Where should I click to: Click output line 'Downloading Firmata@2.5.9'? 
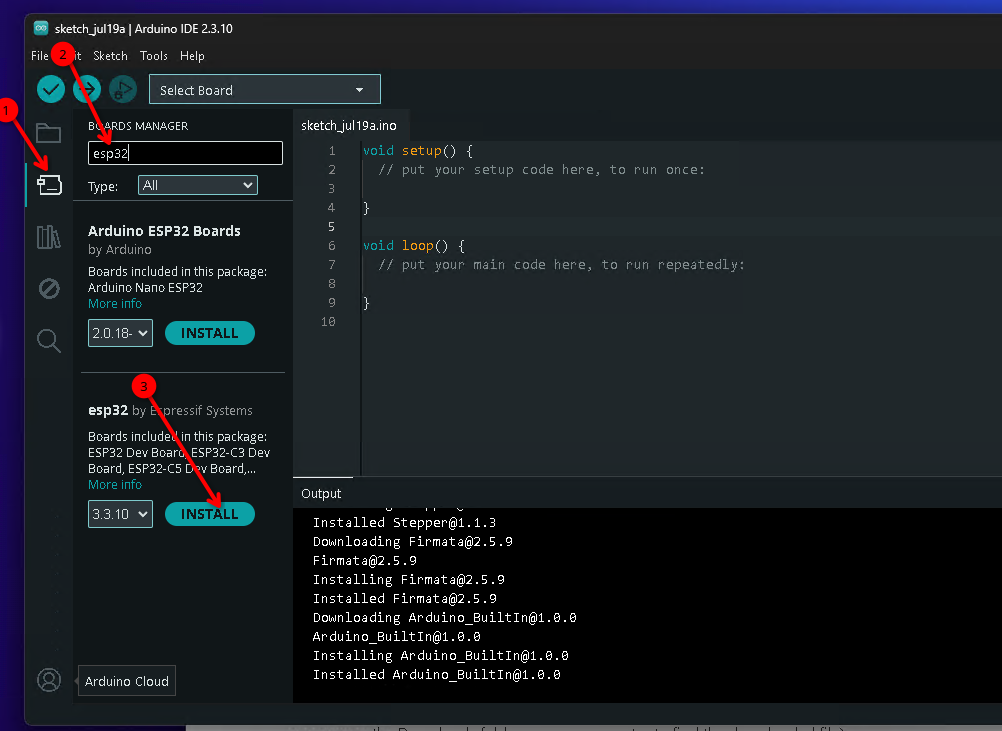(413, 542)
